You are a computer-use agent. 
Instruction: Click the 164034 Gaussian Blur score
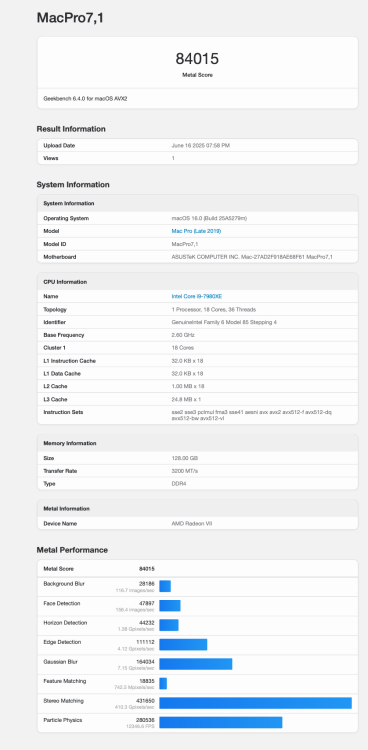145,662
